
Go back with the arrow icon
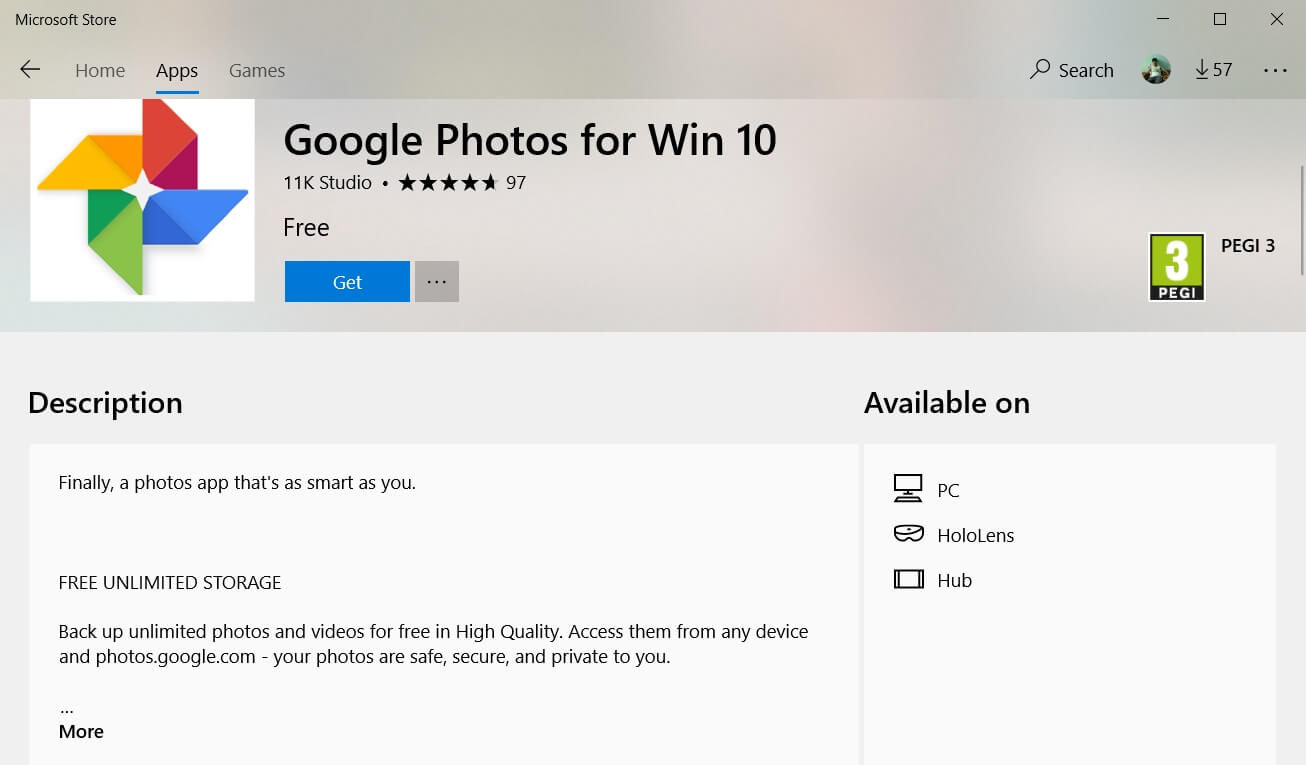pyautogui.click(x=30, y=70)
